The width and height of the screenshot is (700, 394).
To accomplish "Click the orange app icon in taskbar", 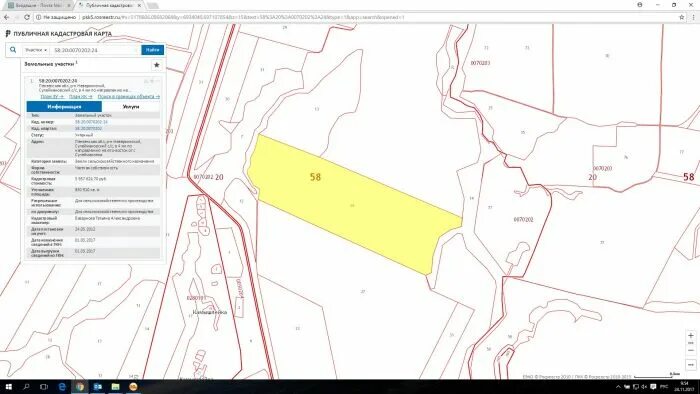I will pos(133,386).
